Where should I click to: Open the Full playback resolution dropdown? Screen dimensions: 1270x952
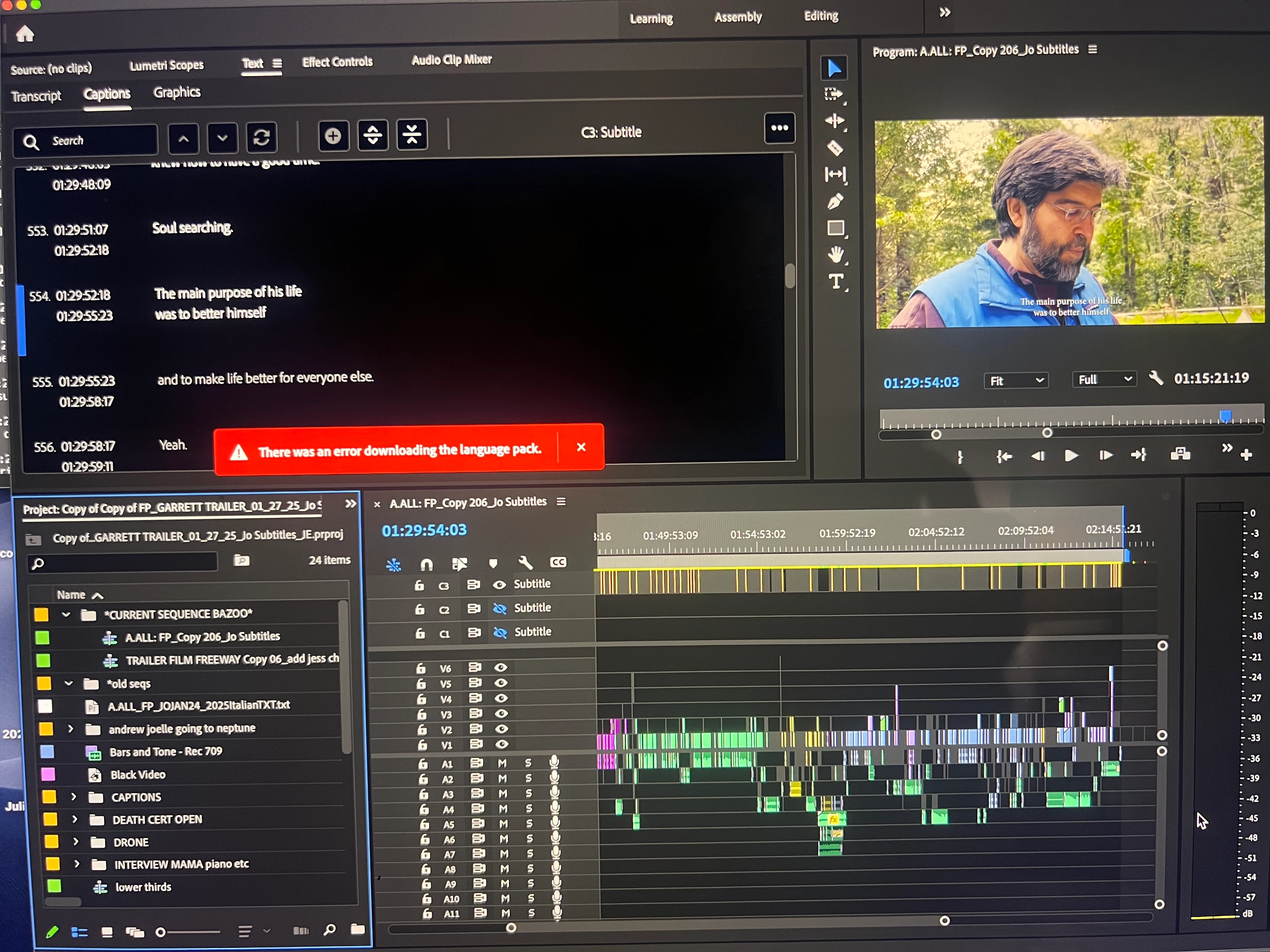coord(1103,379)
